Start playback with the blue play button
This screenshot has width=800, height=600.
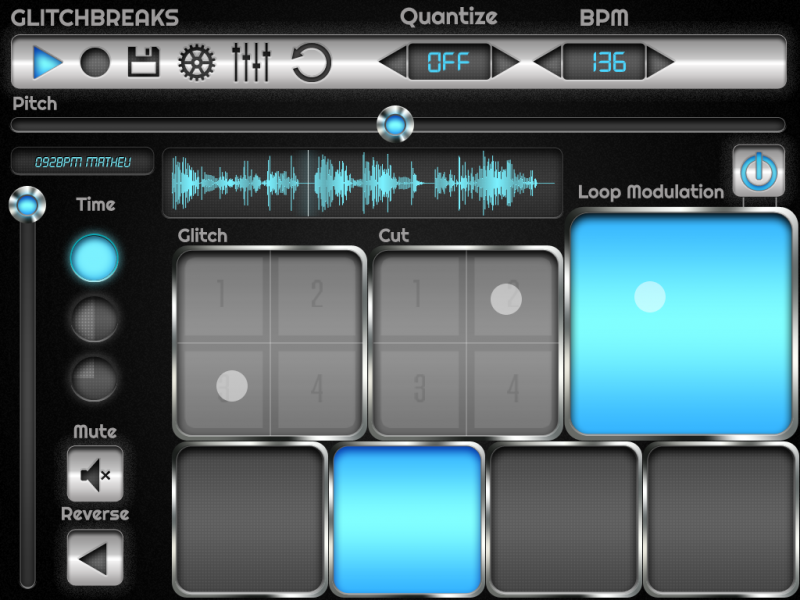click(47, 62)
